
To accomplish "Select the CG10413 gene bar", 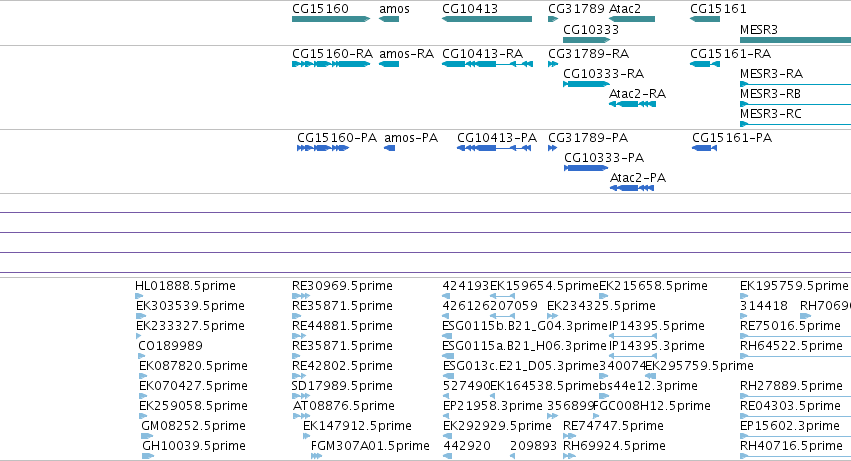I will click(487, 19).
